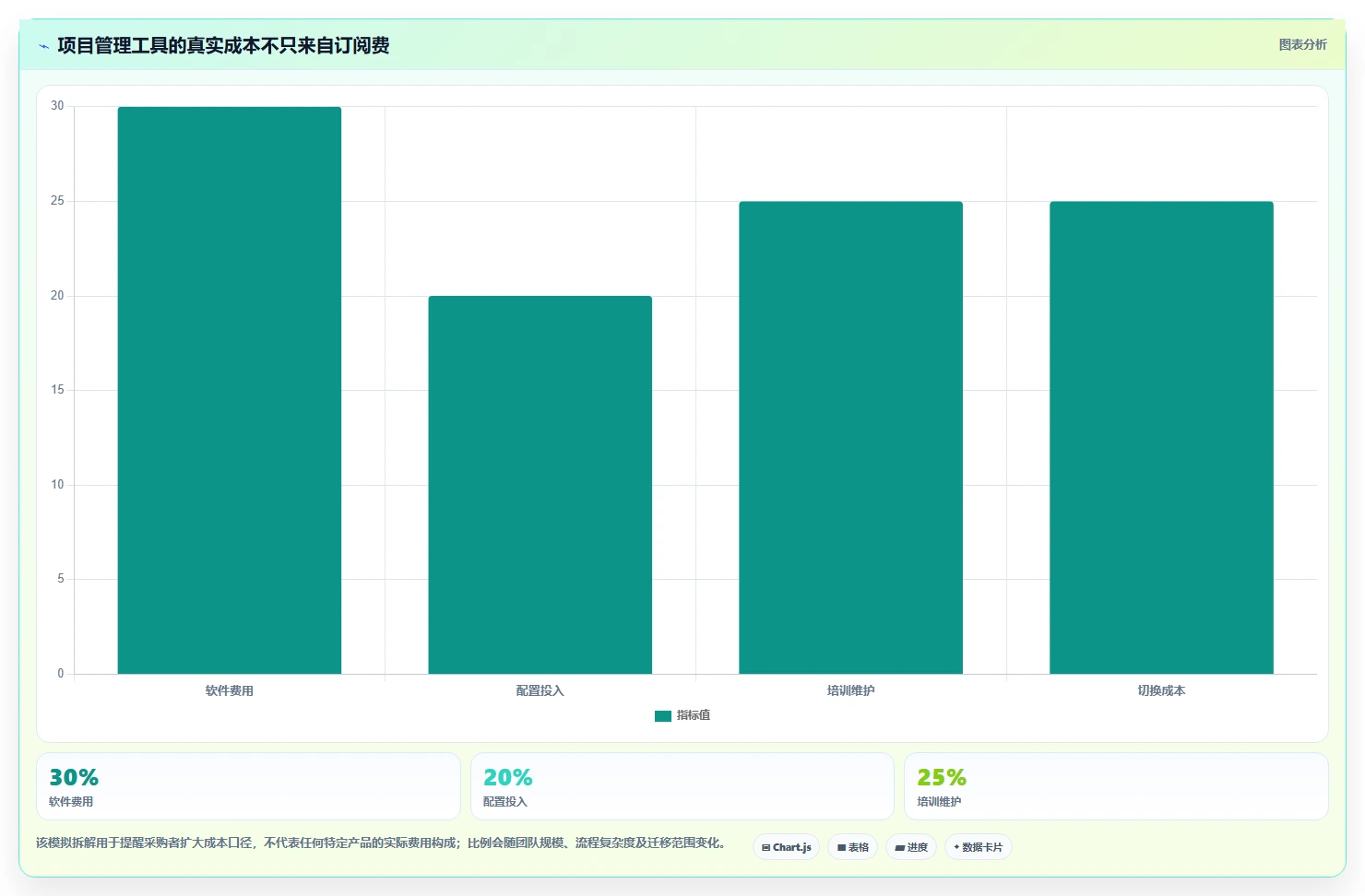Click the lightning icon beside the title

[43, 46]
